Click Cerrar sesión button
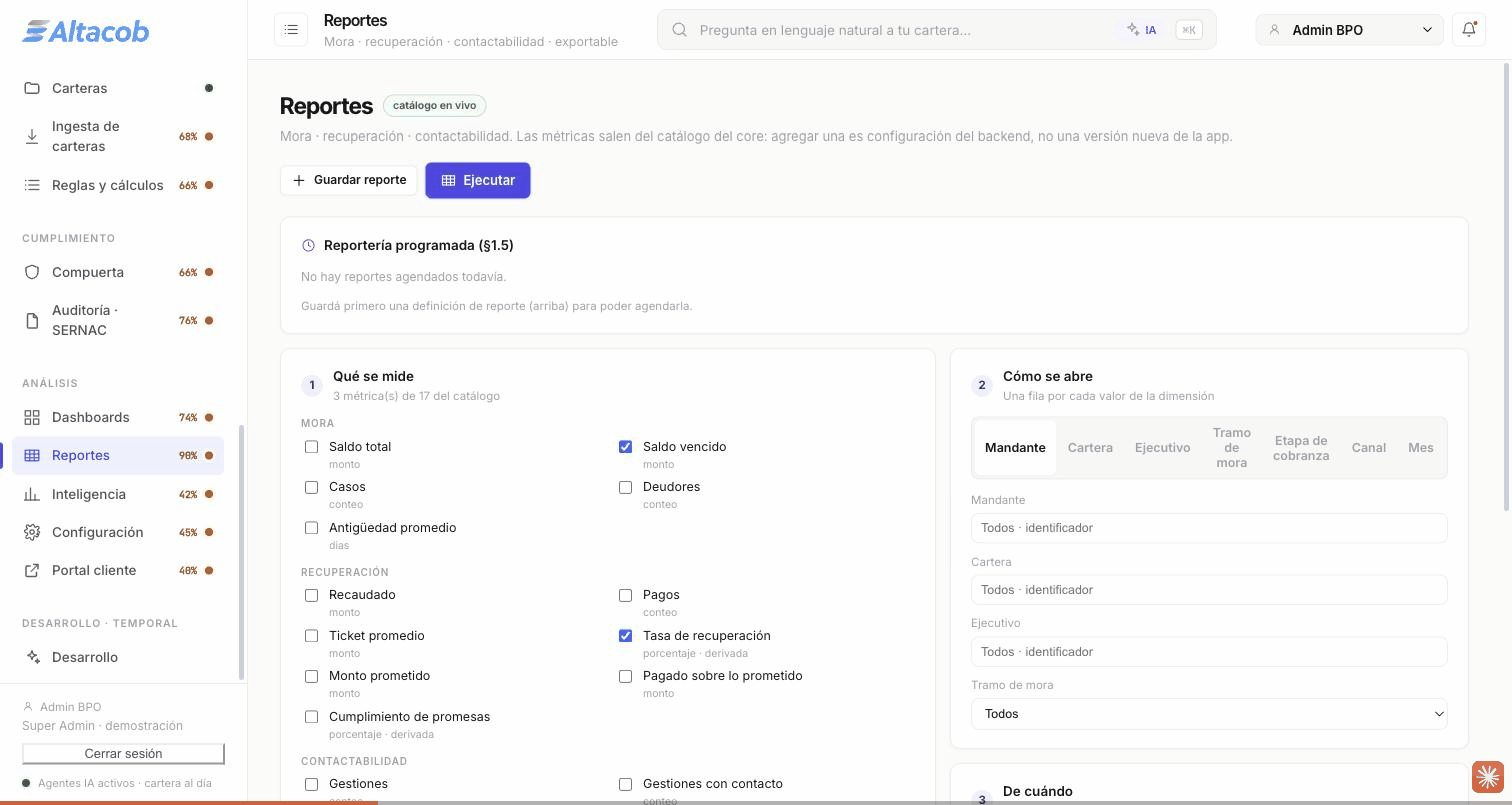 pos(123,754)
